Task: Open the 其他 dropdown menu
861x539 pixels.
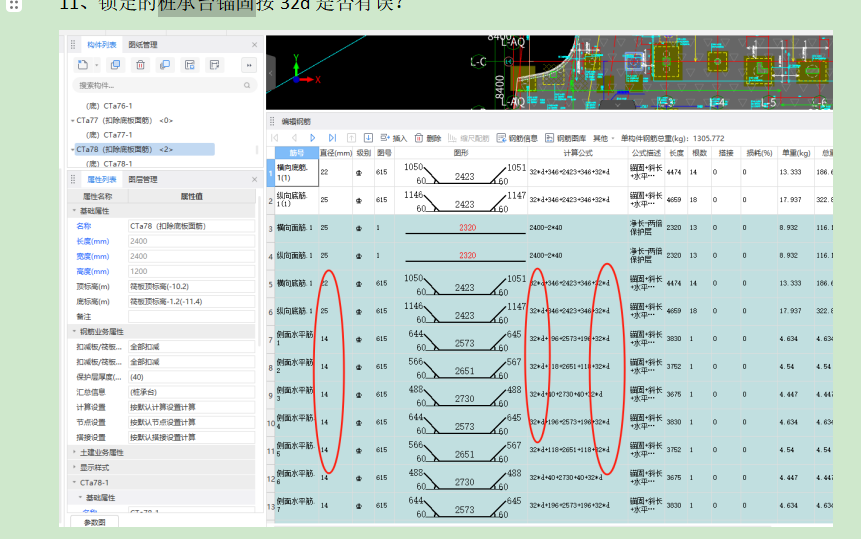Action: click(x=603, y=138)
